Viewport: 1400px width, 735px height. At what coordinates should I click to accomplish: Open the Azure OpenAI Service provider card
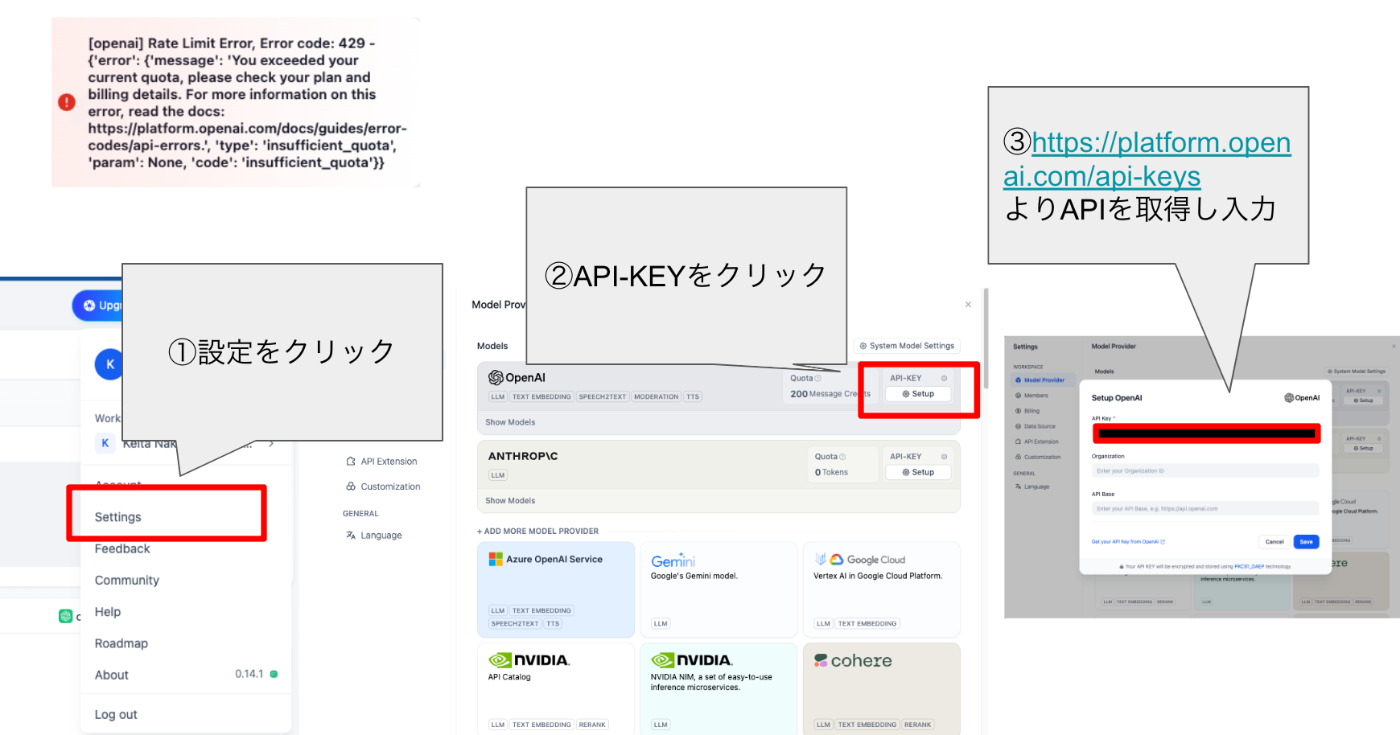556,590
